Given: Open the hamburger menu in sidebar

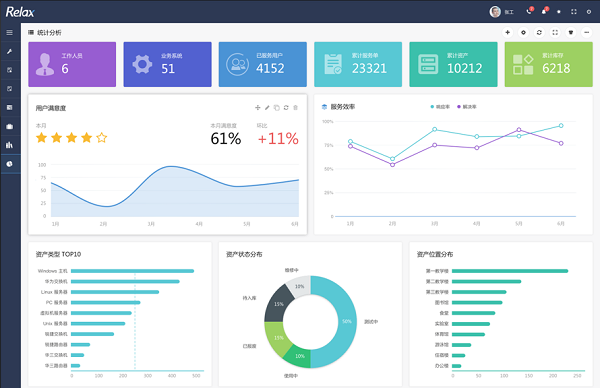Looking at the screenshot, I should (x=10, y=33).
